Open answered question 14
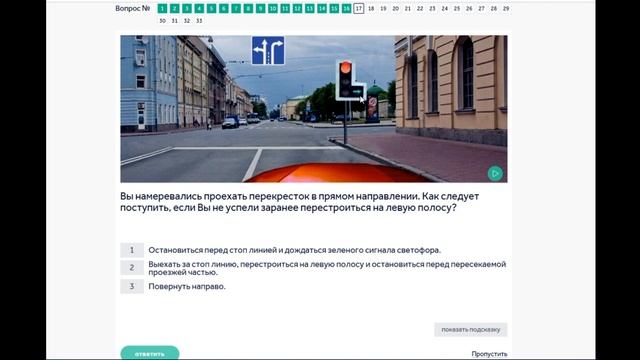 [x=322, y=9]
